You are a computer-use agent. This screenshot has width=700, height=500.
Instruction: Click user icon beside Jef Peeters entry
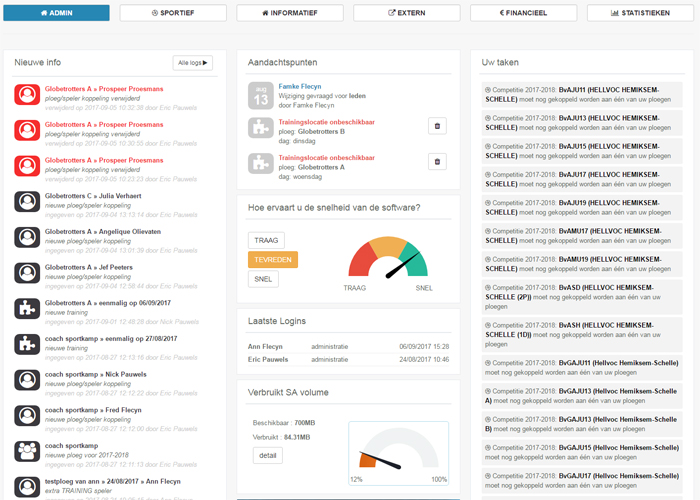27,273
